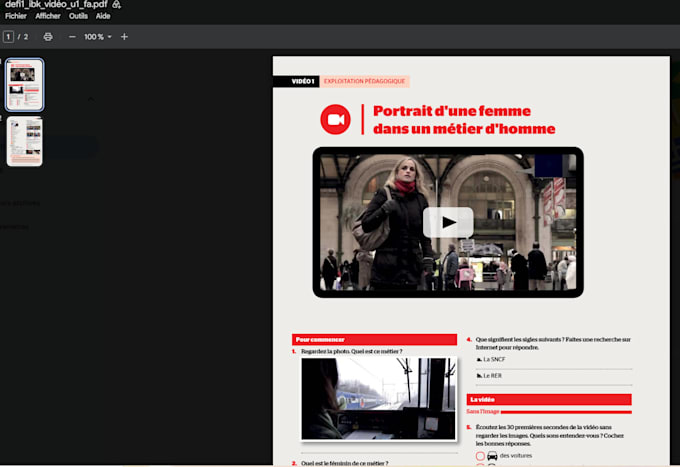Viewport: 680px width, 467px height.
Task: Click the Sans l'image subheading
Action: (483, 411)
